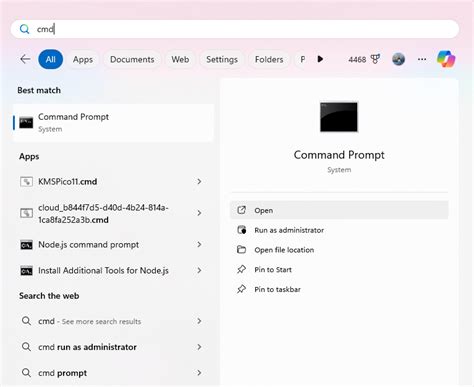Launch the Copilot icon
This screenshot has height=387, width=474.
pyautogui.click(x=446, y=59)
